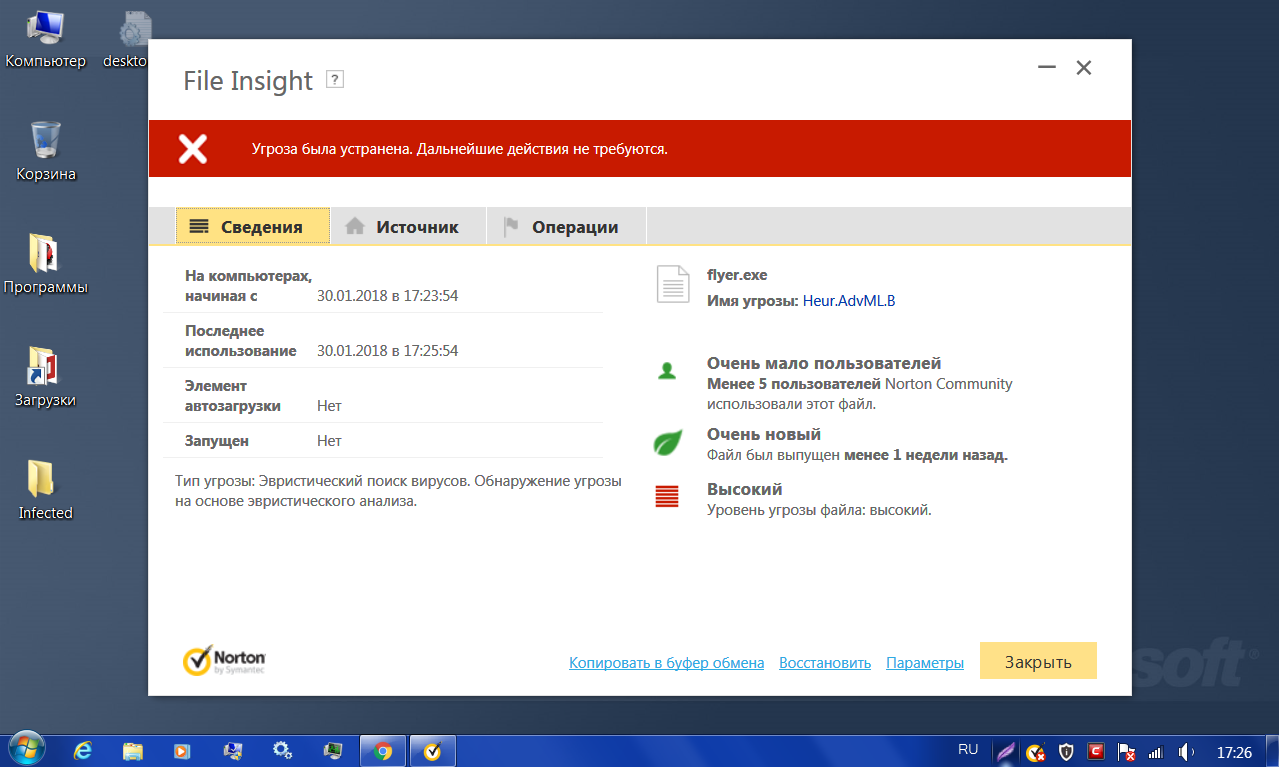Click the 17:26 clock in tray

coord(1234,751)
